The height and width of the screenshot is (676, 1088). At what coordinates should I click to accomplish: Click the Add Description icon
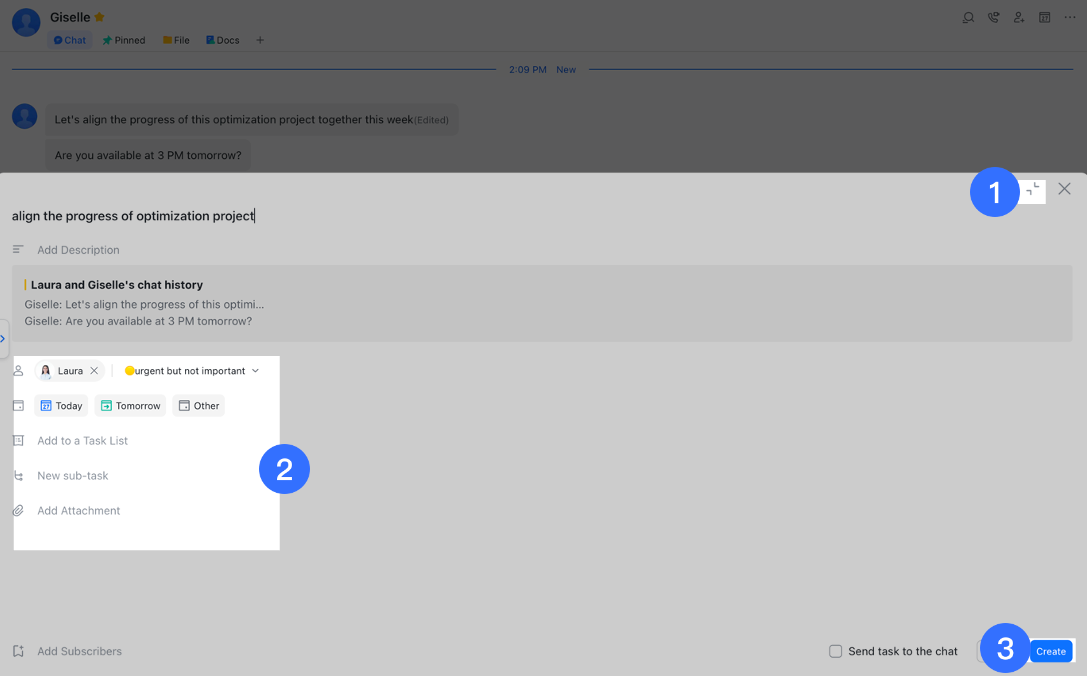click(x=16, y=249)
